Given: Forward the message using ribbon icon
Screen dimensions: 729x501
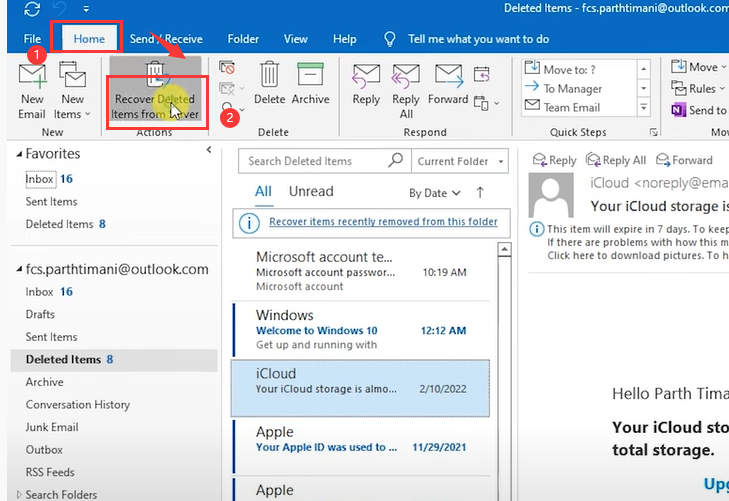Looking at the screenshot, I should click(448, 84).
